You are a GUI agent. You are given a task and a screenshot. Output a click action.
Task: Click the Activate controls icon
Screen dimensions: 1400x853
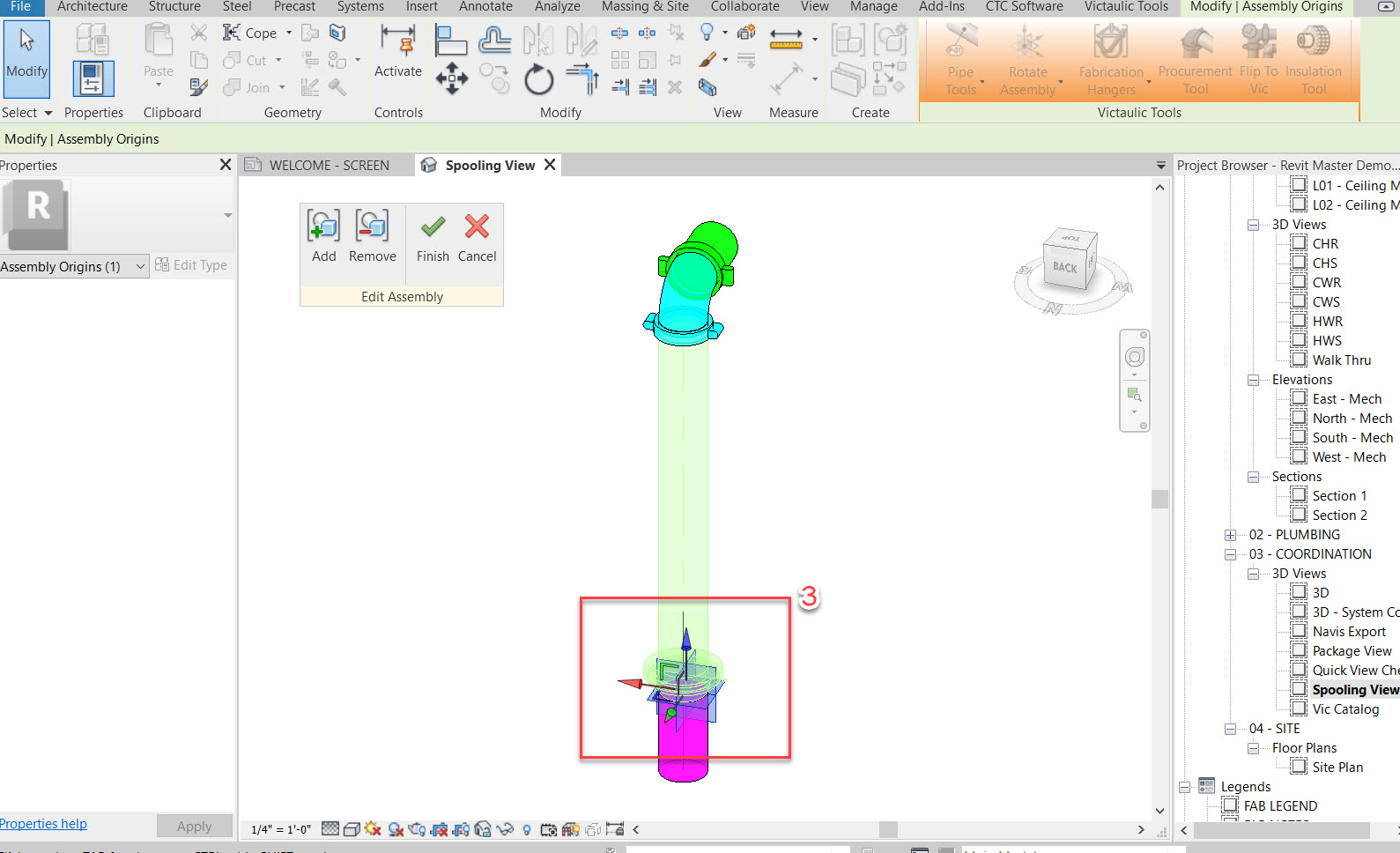click(398, 51)
